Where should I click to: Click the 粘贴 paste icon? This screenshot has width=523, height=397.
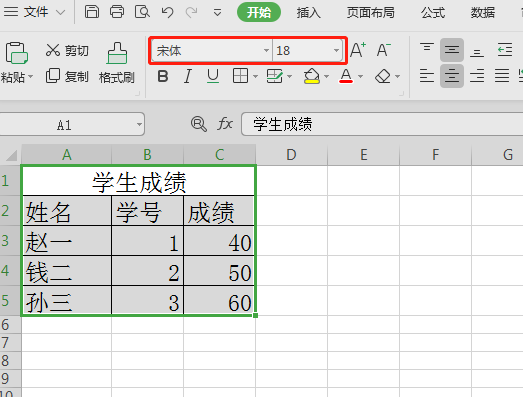point(16,53)
